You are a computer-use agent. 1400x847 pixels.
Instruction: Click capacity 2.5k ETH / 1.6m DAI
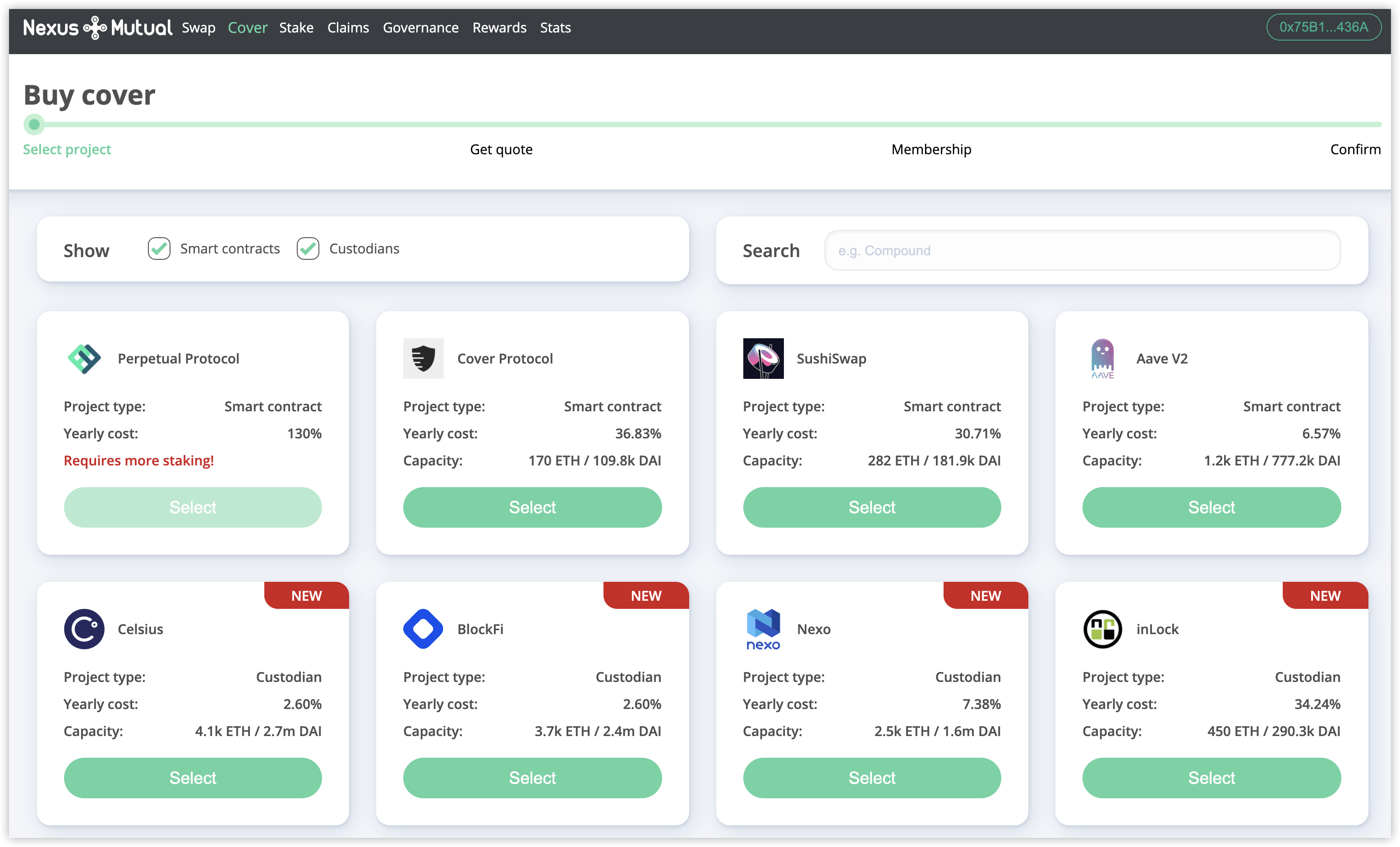click(938, 731)
